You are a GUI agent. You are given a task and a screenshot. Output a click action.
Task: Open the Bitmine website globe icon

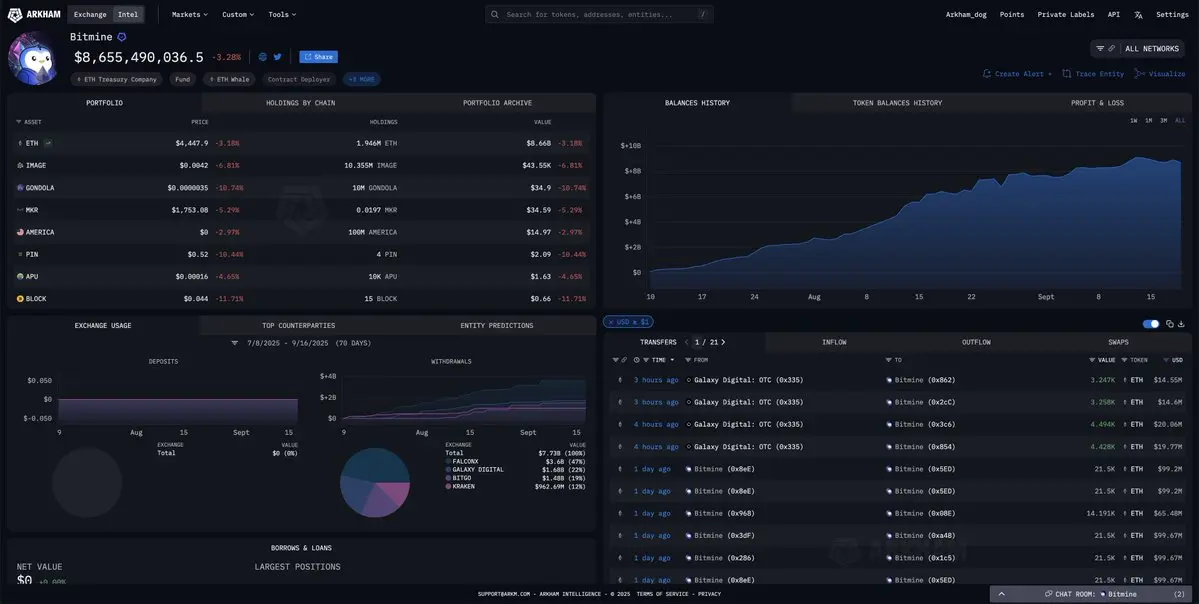[x=263, y=57]
